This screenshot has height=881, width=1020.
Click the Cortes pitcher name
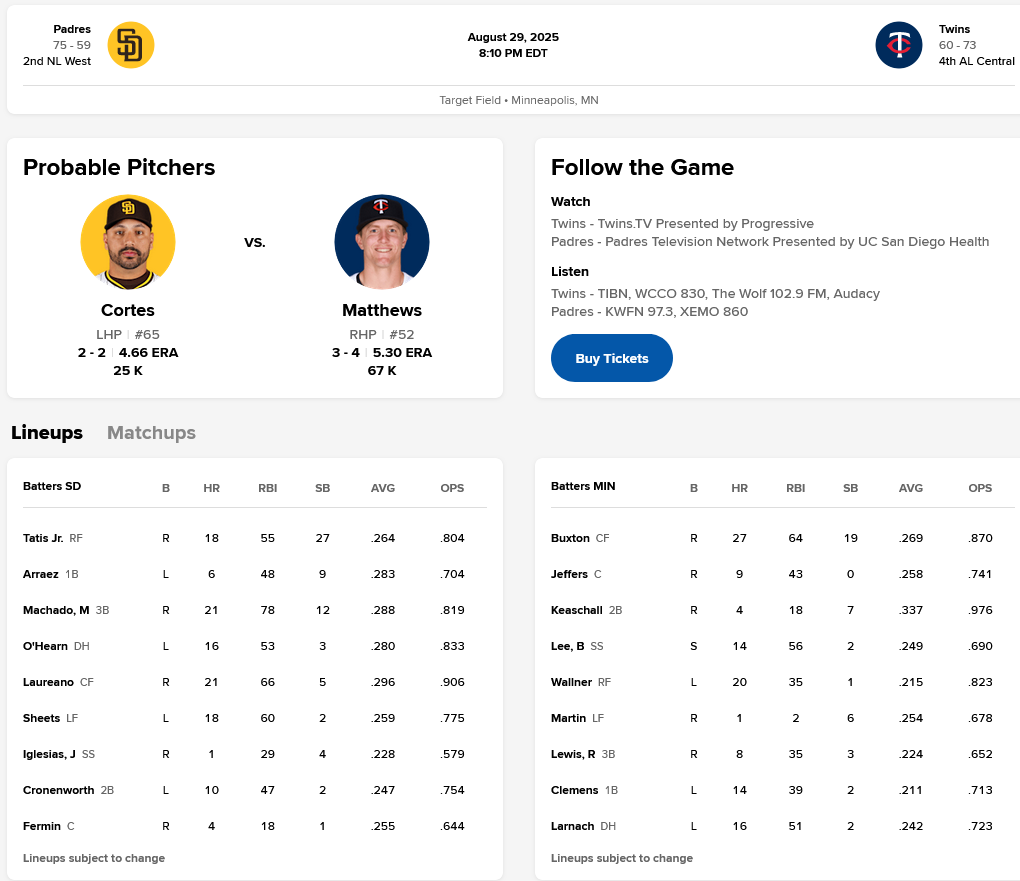coord(128,310)
